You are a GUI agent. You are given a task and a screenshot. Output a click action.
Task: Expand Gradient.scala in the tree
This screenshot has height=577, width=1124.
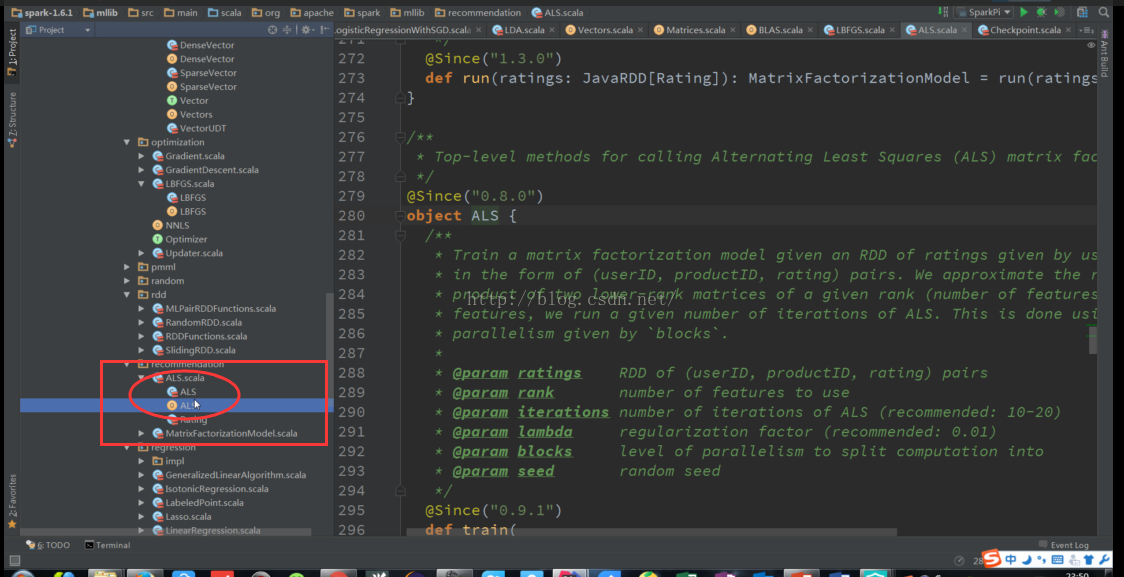coord(141,156)
